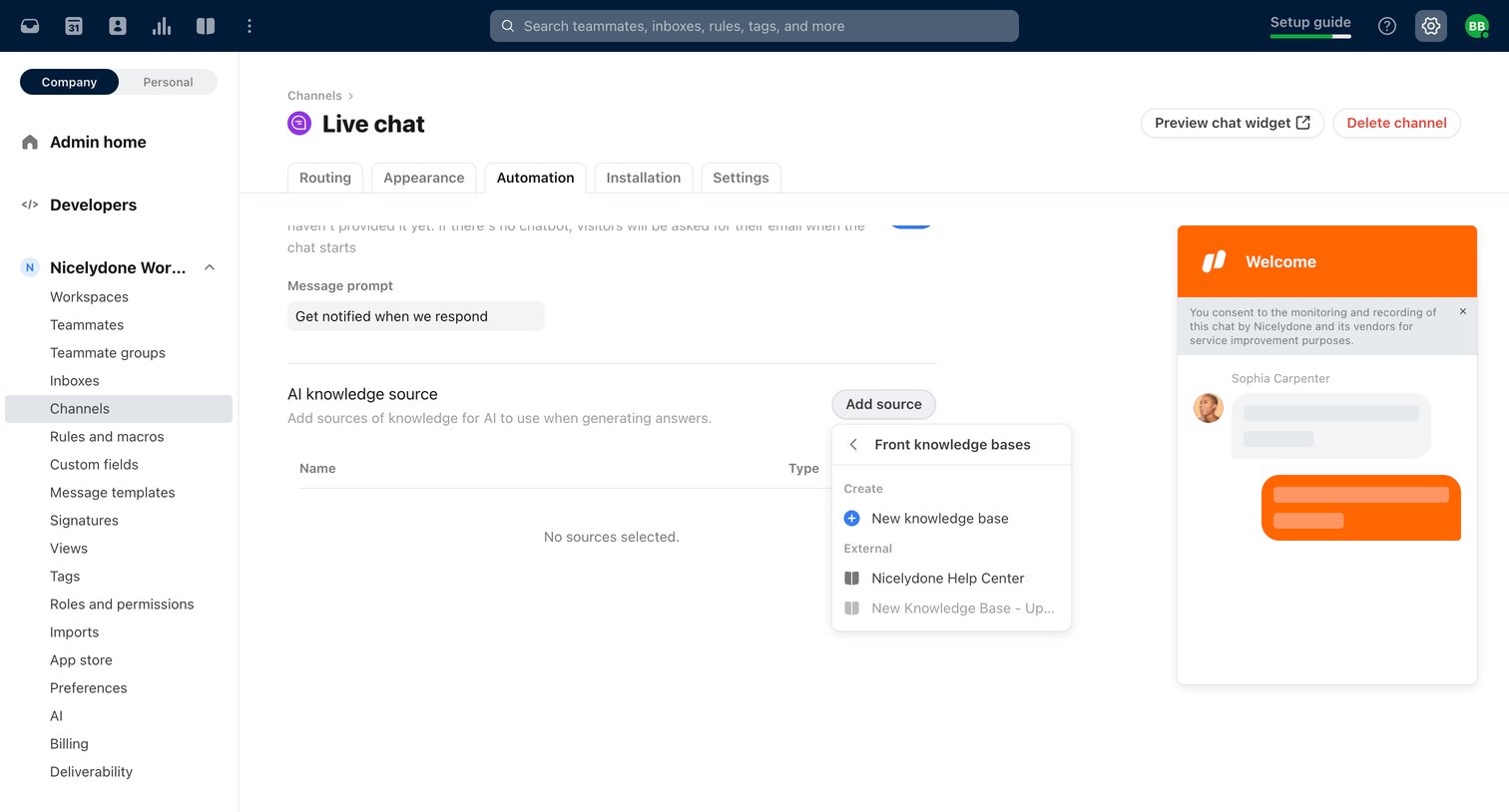Open Roles and permissions in sidebar
This screenshot has height=812, width=1509.
(122, 605)
